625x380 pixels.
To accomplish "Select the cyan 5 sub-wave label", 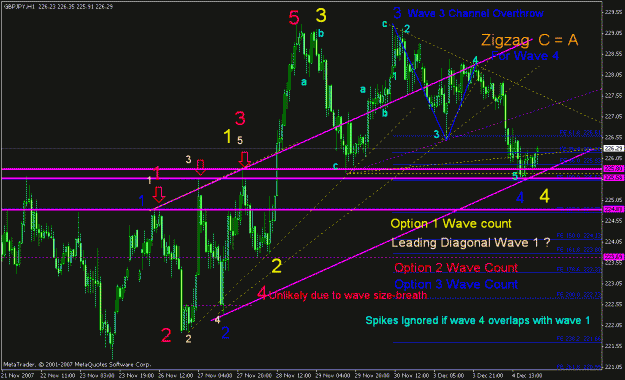I will pos(515,176).
